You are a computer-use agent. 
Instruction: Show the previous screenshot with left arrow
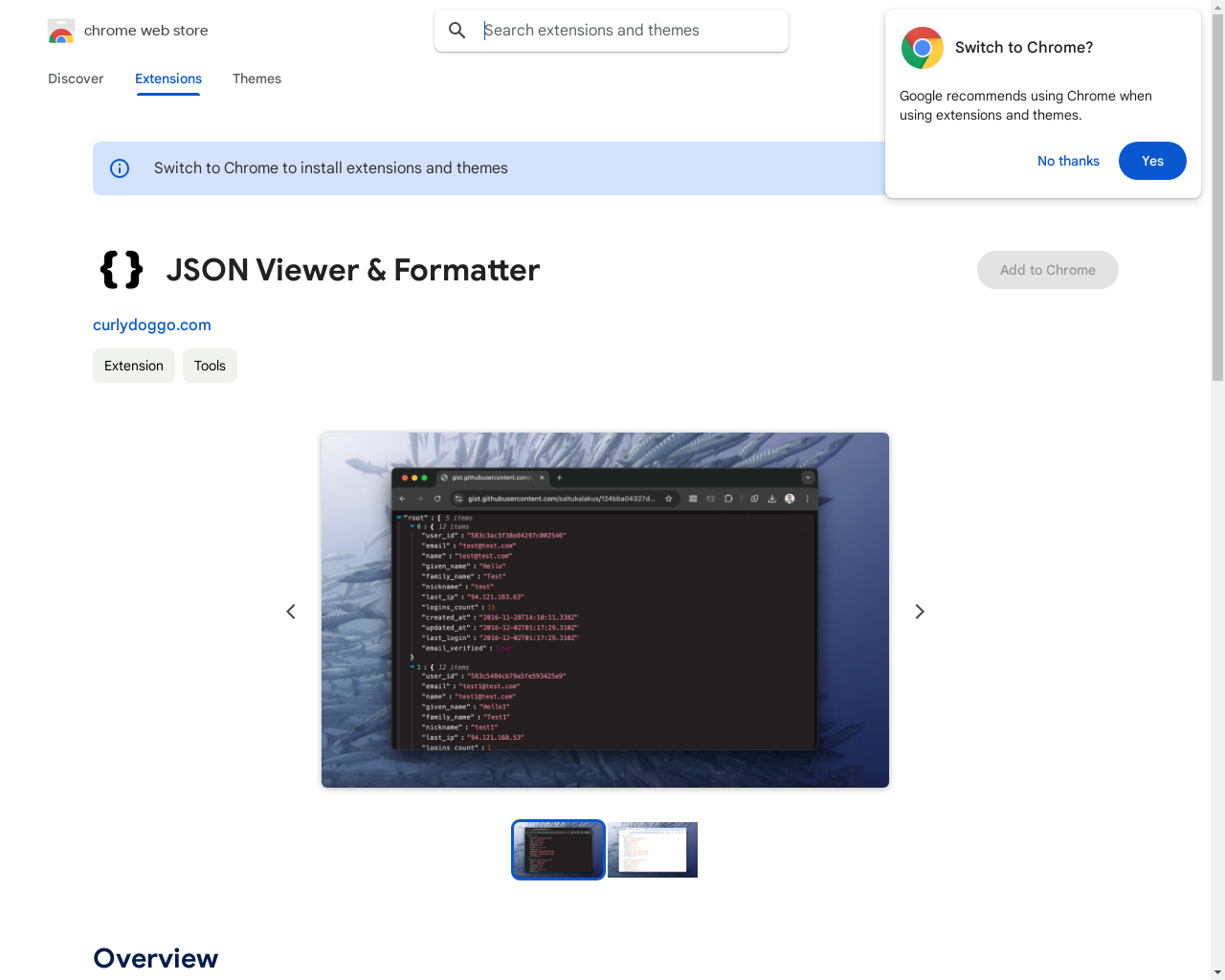click(291, 612)
